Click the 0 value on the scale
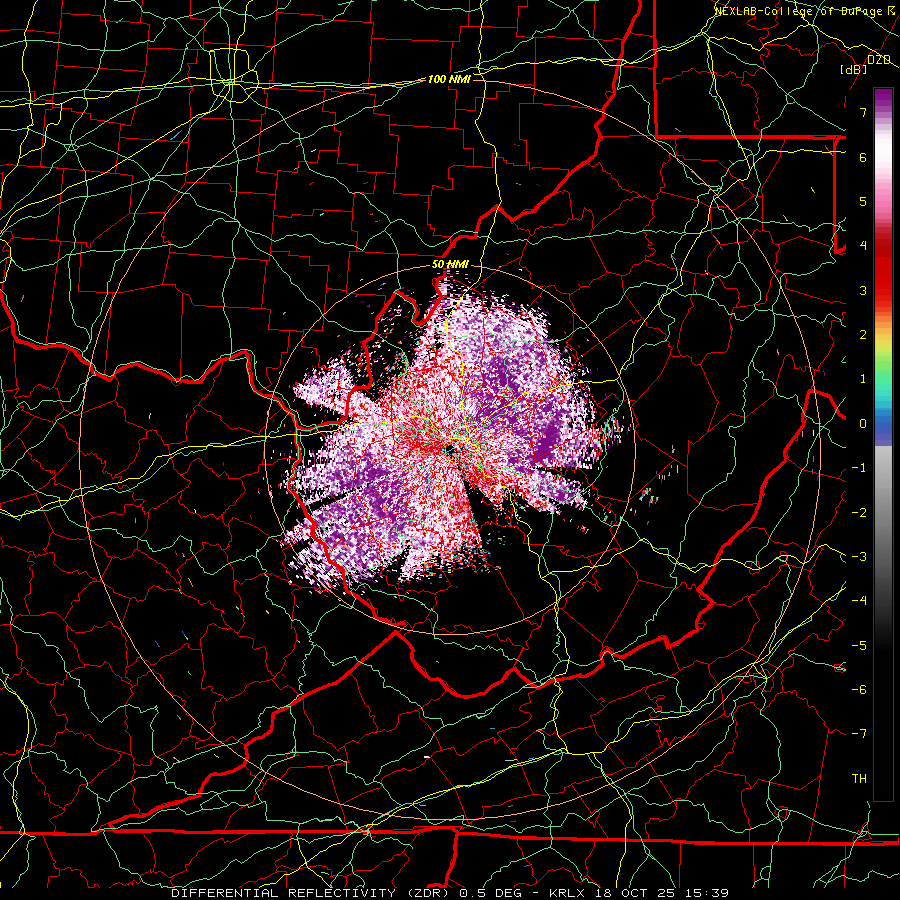900x900 pixels. tap(863, 424)
